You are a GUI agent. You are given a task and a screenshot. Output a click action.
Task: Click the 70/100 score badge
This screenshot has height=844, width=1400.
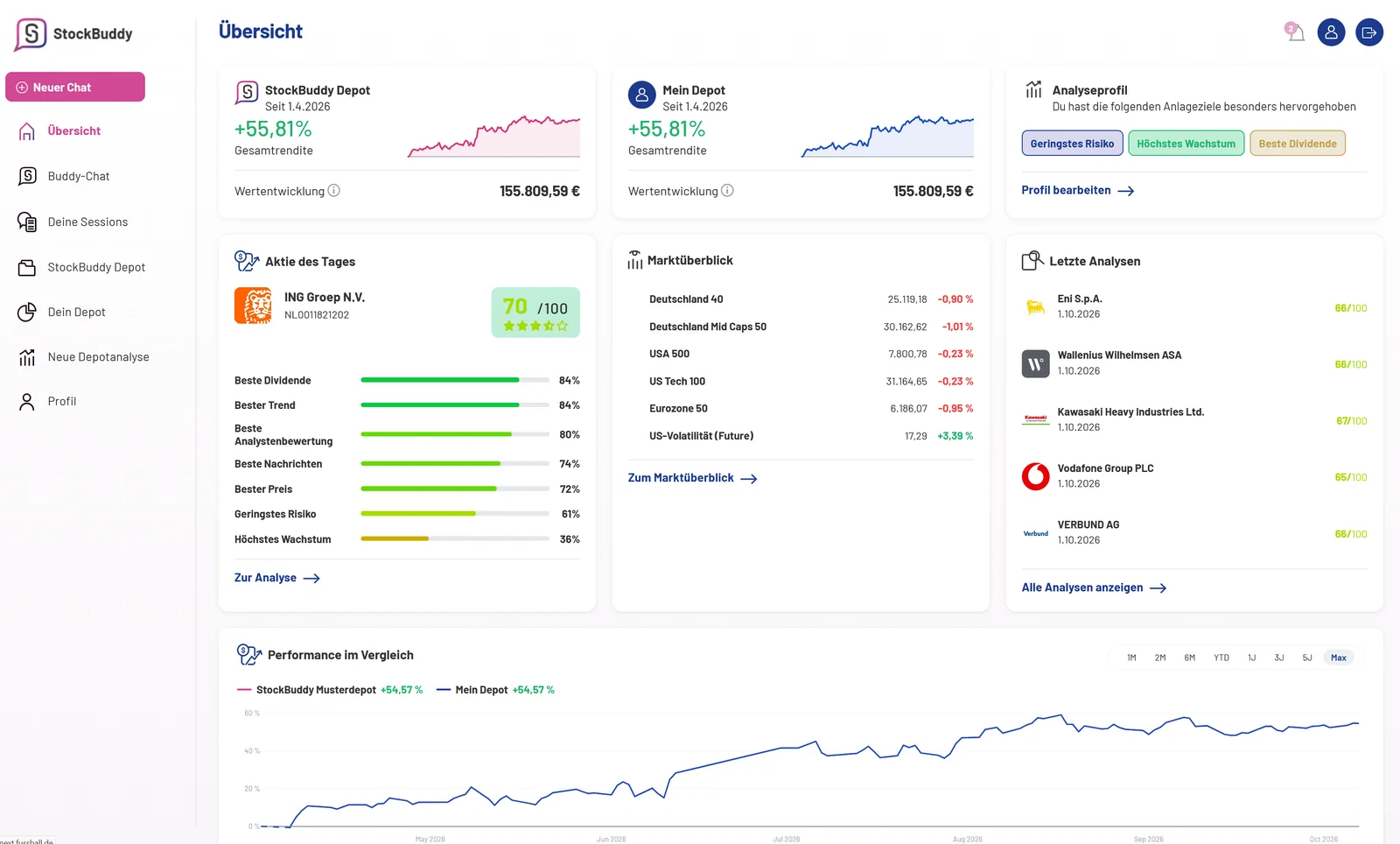click(x=535, y=313)
